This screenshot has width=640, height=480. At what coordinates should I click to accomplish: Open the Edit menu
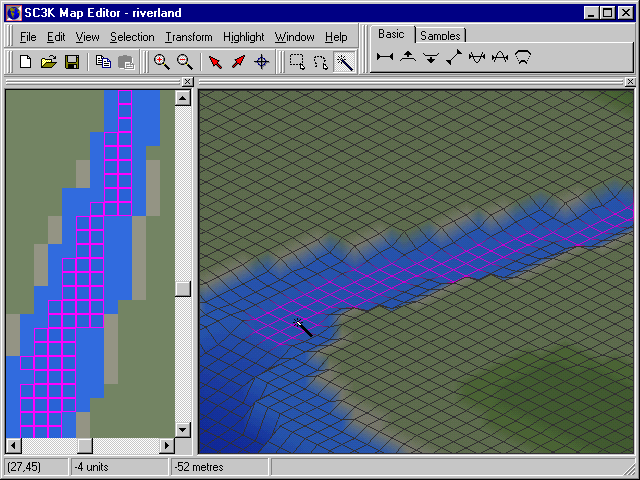tap(56, 37)
